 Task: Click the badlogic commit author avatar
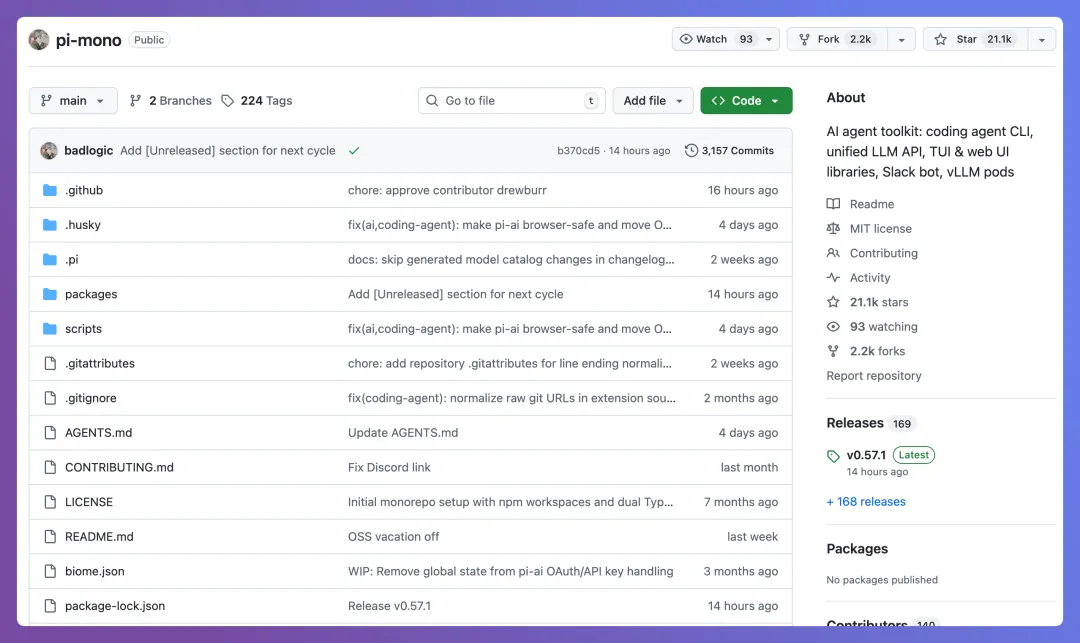pos(49,151)
